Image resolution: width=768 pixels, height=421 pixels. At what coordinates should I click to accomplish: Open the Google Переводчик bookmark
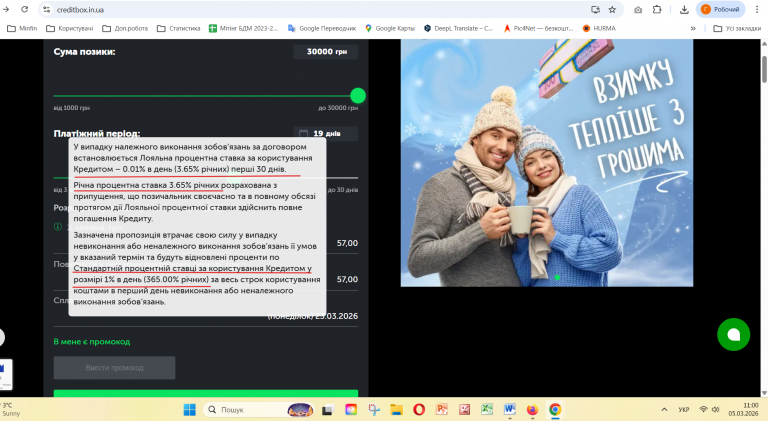[322, 28]
